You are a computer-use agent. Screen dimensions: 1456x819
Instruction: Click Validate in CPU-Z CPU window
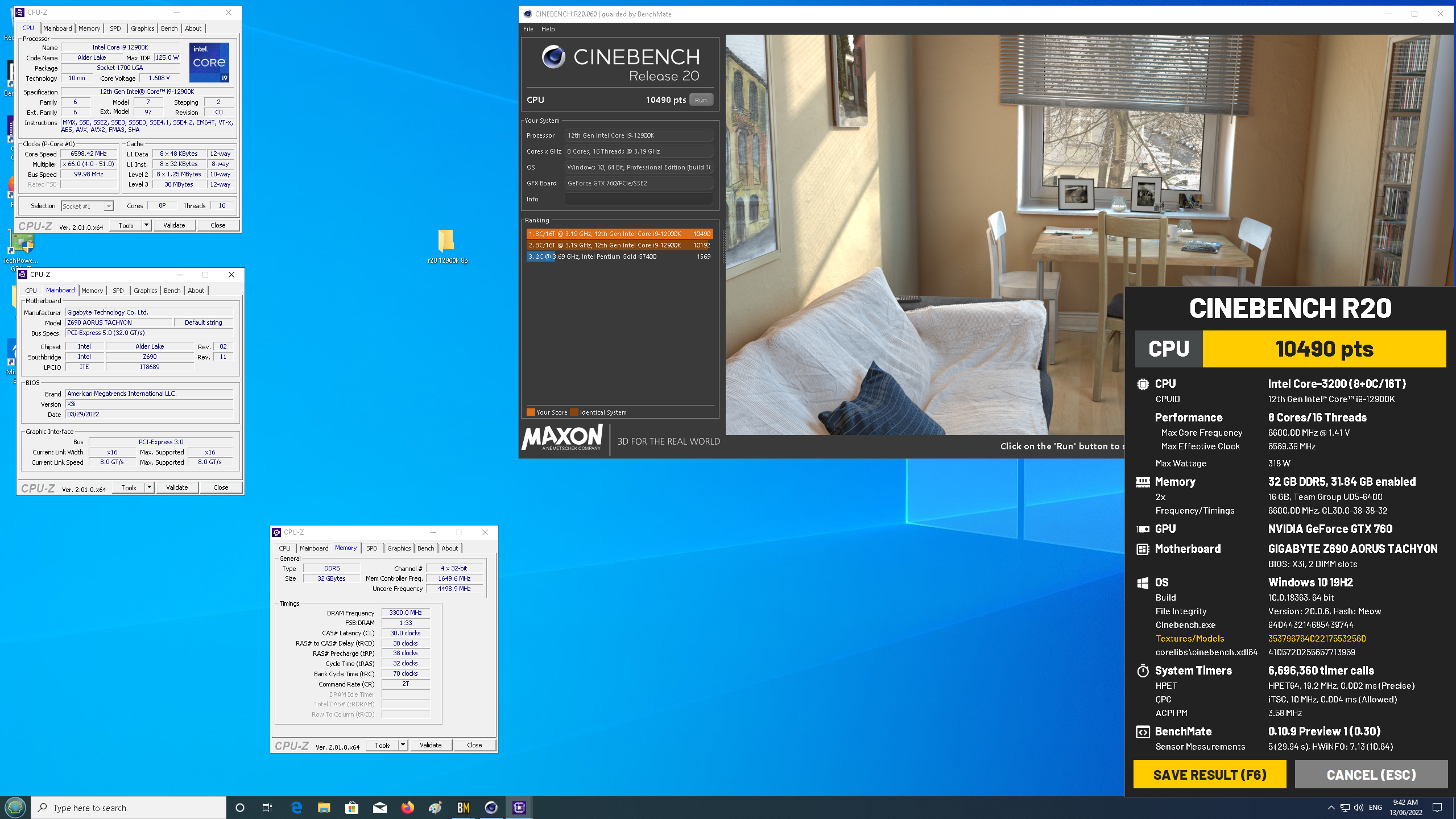point(174,225)
